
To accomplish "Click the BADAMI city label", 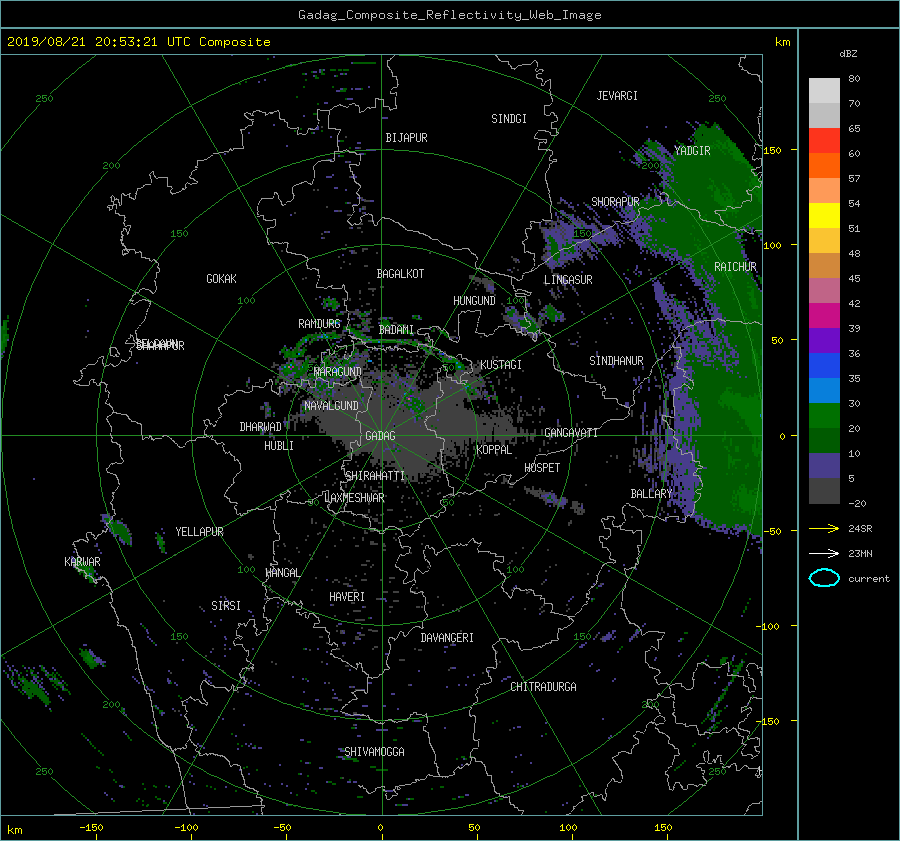I will click(396, 330).
